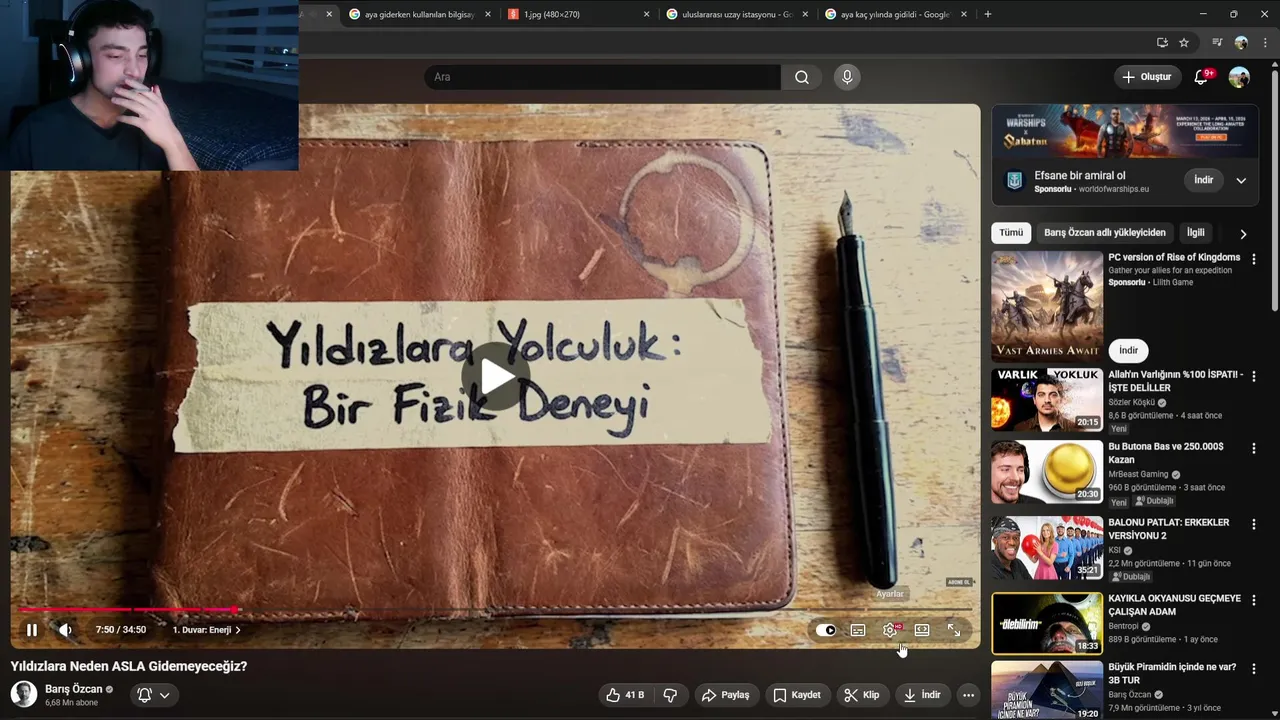Pause the video with the pause button
1280x720 pixels.
pos(32,630)
